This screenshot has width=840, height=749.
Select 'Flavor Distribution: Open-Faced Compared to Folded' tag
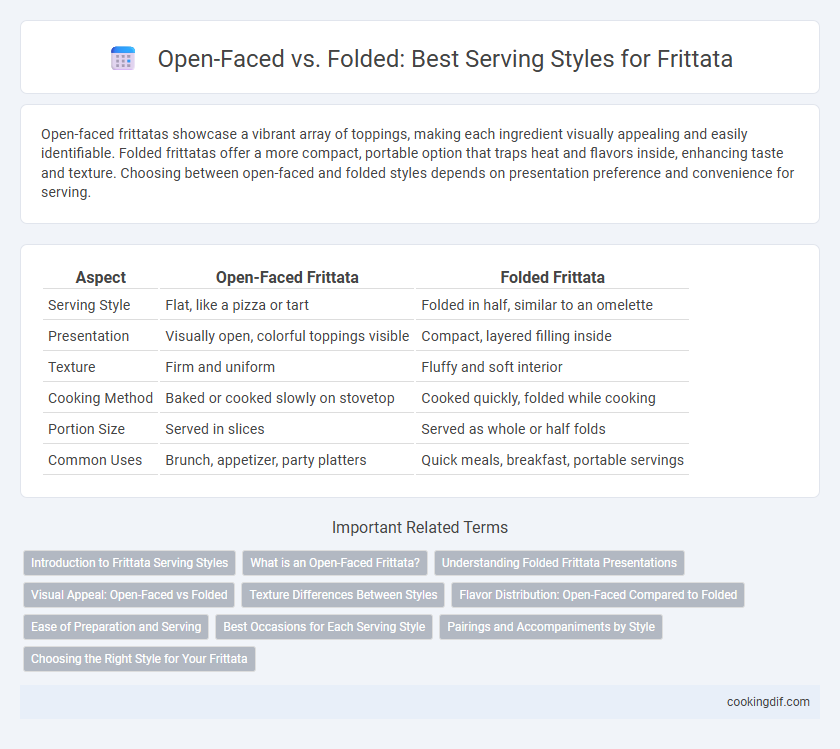pyautogui.click(x=598, y=595)
